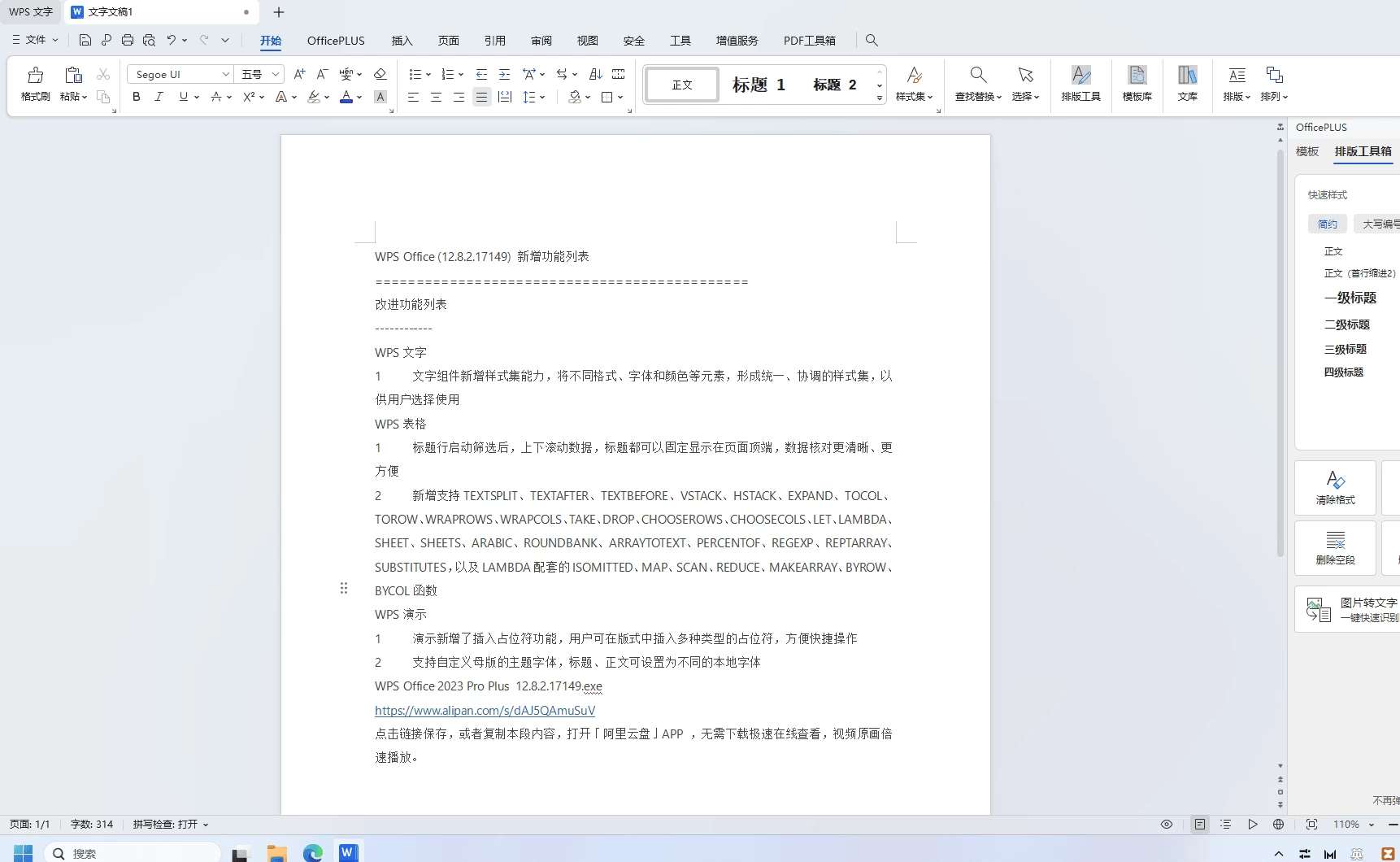Open the 模板 tab in OfficePLUS panel

1307,151
